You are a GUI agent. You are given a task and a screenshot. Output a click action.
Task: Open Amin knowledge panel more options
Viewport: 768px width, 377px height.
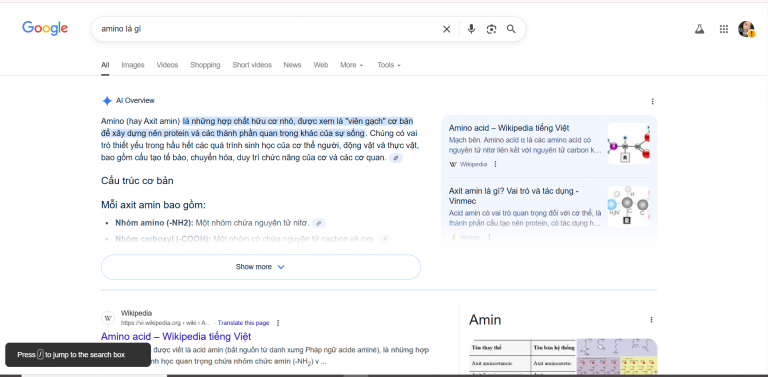pyautogui.click(x=651, y=320)
